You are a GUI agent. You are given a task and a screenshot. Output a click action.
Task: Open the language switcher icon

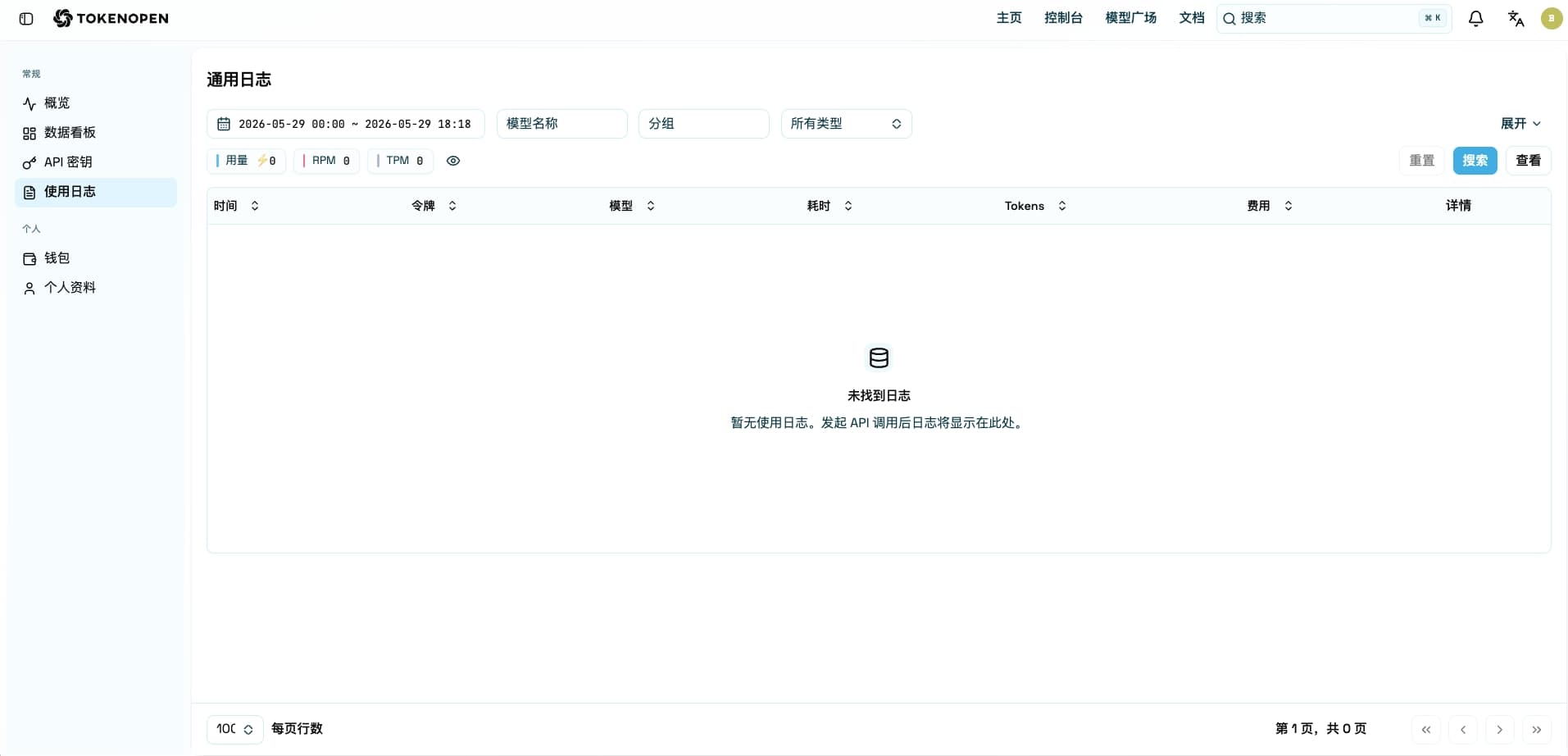pyautogui.click(x=1516, y=18)
